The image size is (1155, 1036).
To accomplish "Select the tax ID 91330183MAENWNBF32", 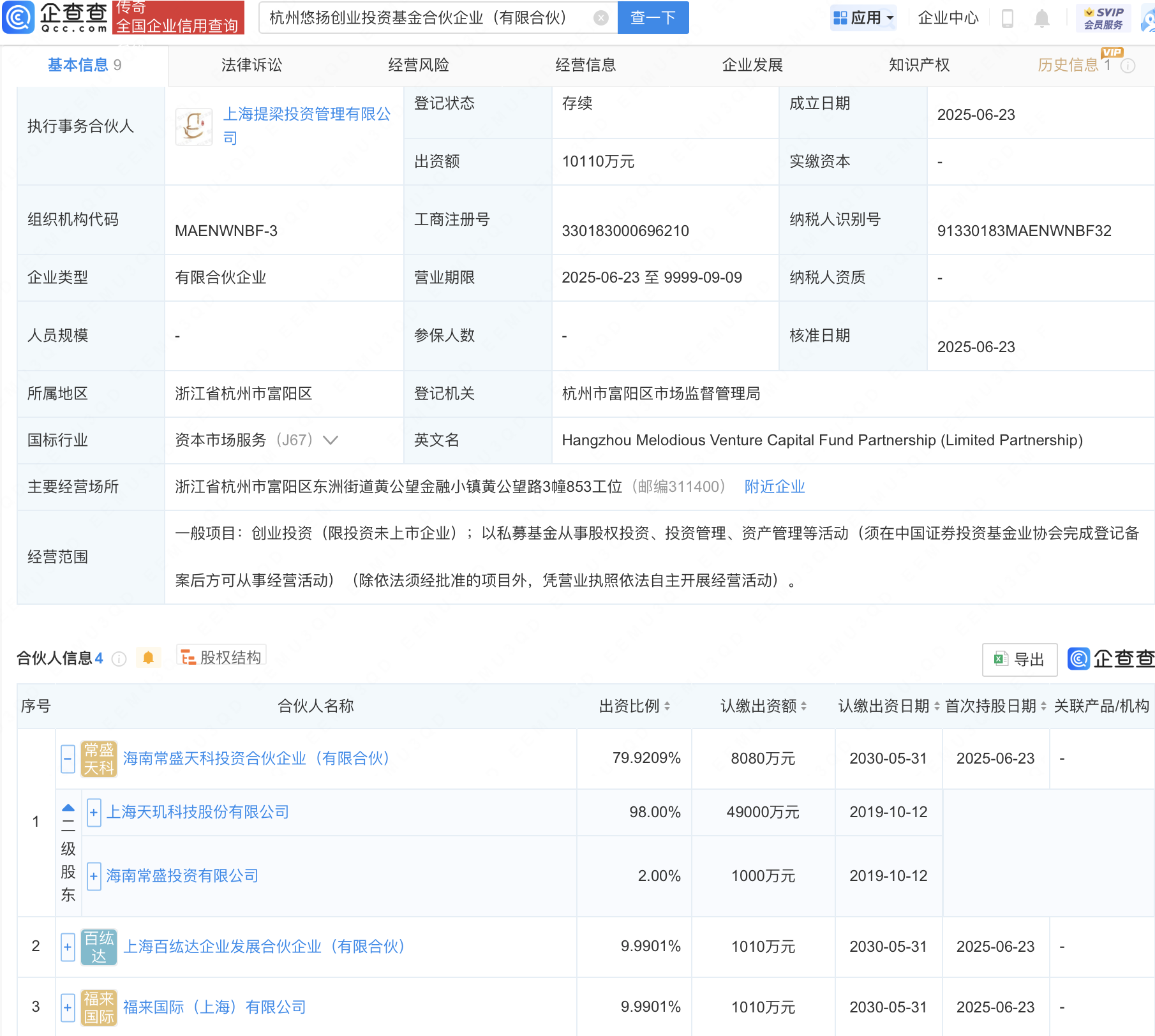I will pyautogui.click(x=1024, y=231).
